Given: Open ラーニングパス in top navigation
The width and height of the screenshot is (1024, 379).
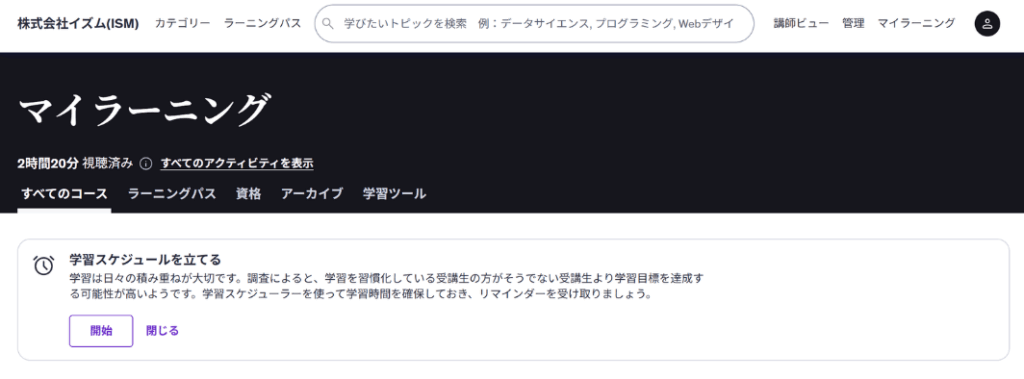Looking at the screenshot, I should [x=263, y=24].
